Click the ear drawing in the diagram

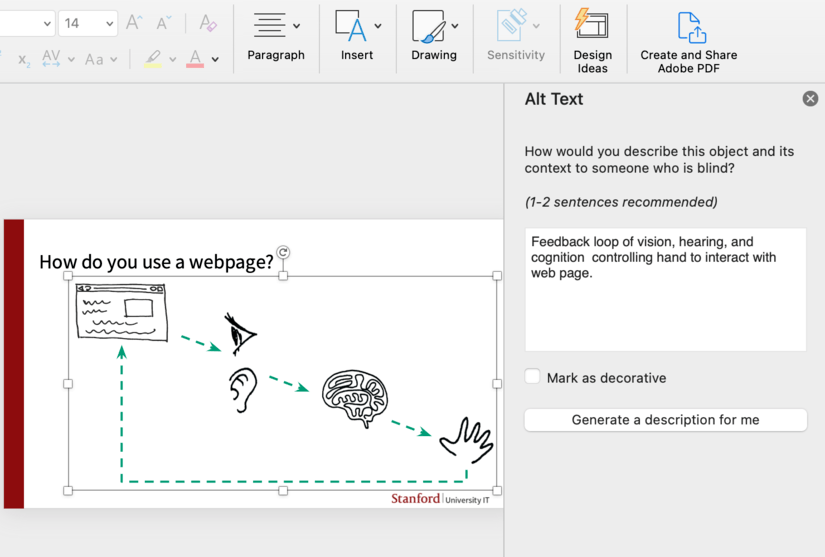pyautogui.click(x=243, y=390)
